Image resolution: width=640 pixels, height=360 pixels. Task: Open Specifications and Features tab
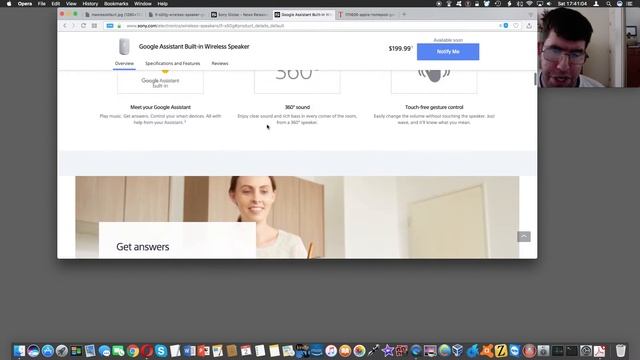[173, 63]
